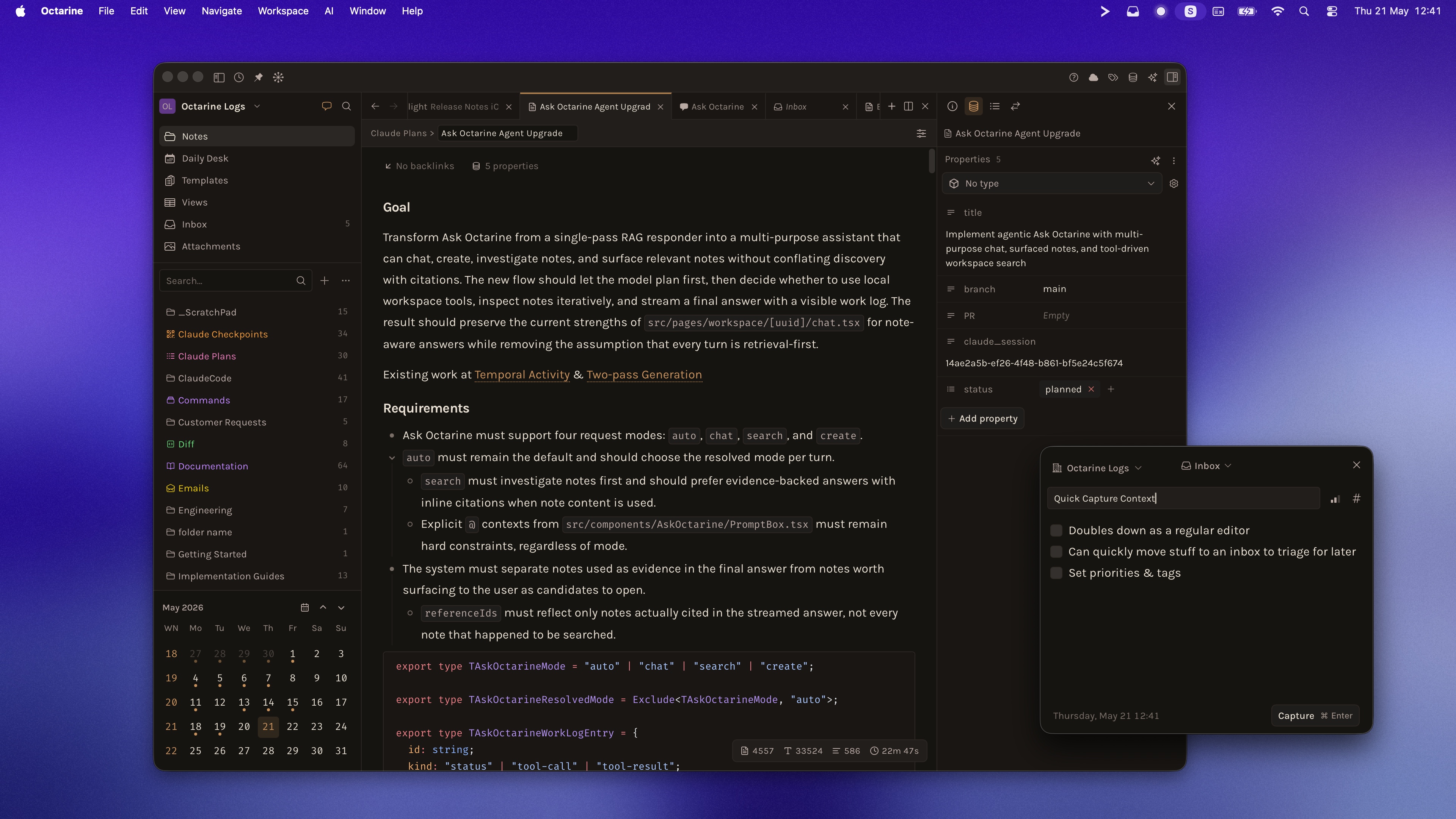1456x819 pixels.
Task: Open a new tab with plus icon
Action: (x=891, y=106)
